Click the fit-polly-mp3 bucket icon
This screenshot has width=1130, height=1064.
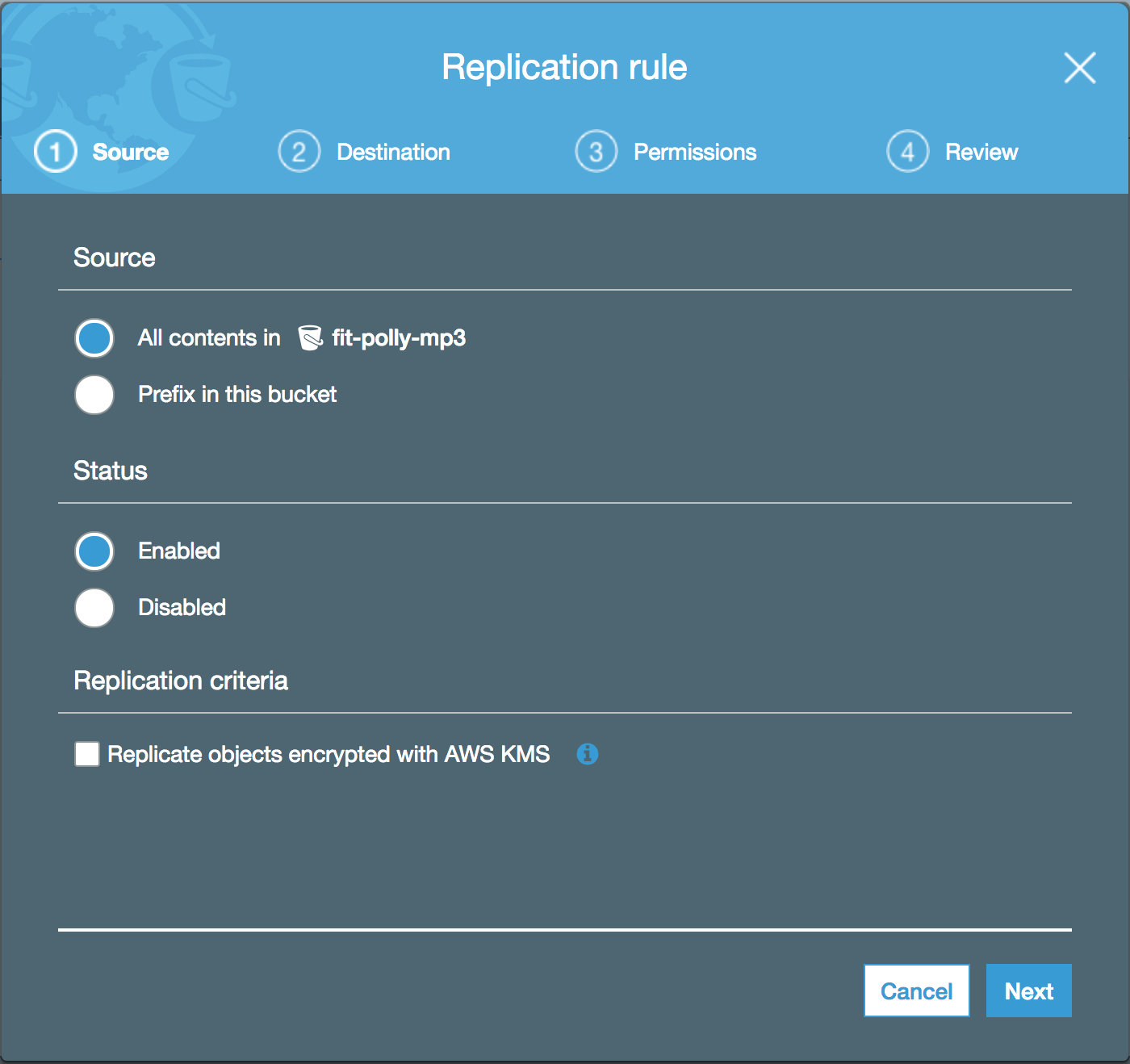click(x=310, y=337)
